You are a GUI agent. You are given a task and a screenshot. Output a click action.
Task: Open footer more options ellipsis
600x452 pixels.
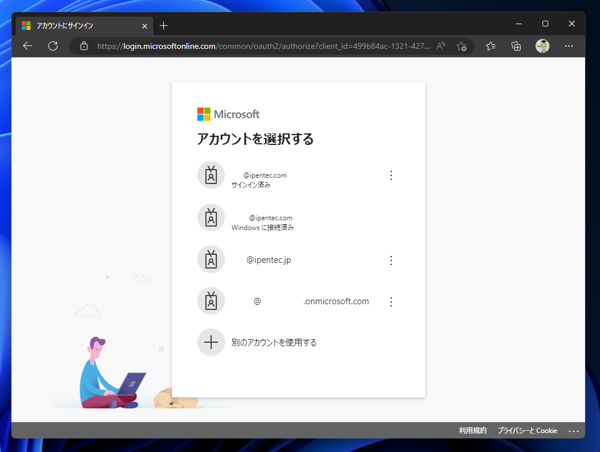pyautogui.click(x=574, y=431)
